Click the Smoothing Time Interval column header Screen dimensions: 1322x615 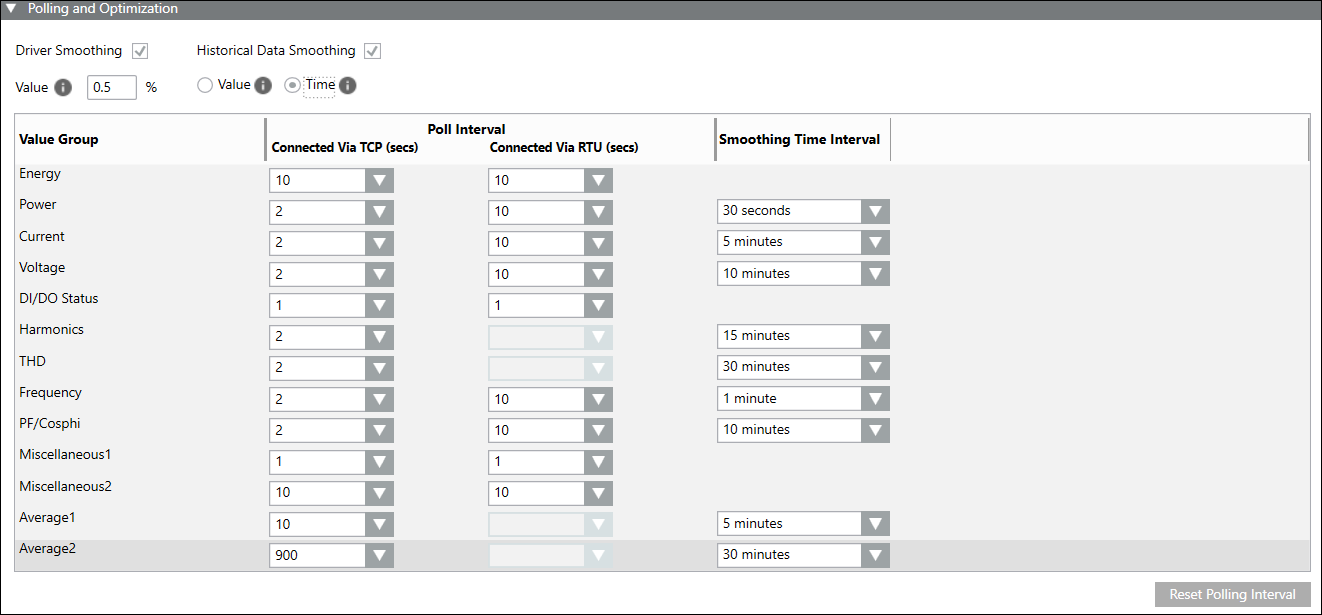tap(800, 140)
